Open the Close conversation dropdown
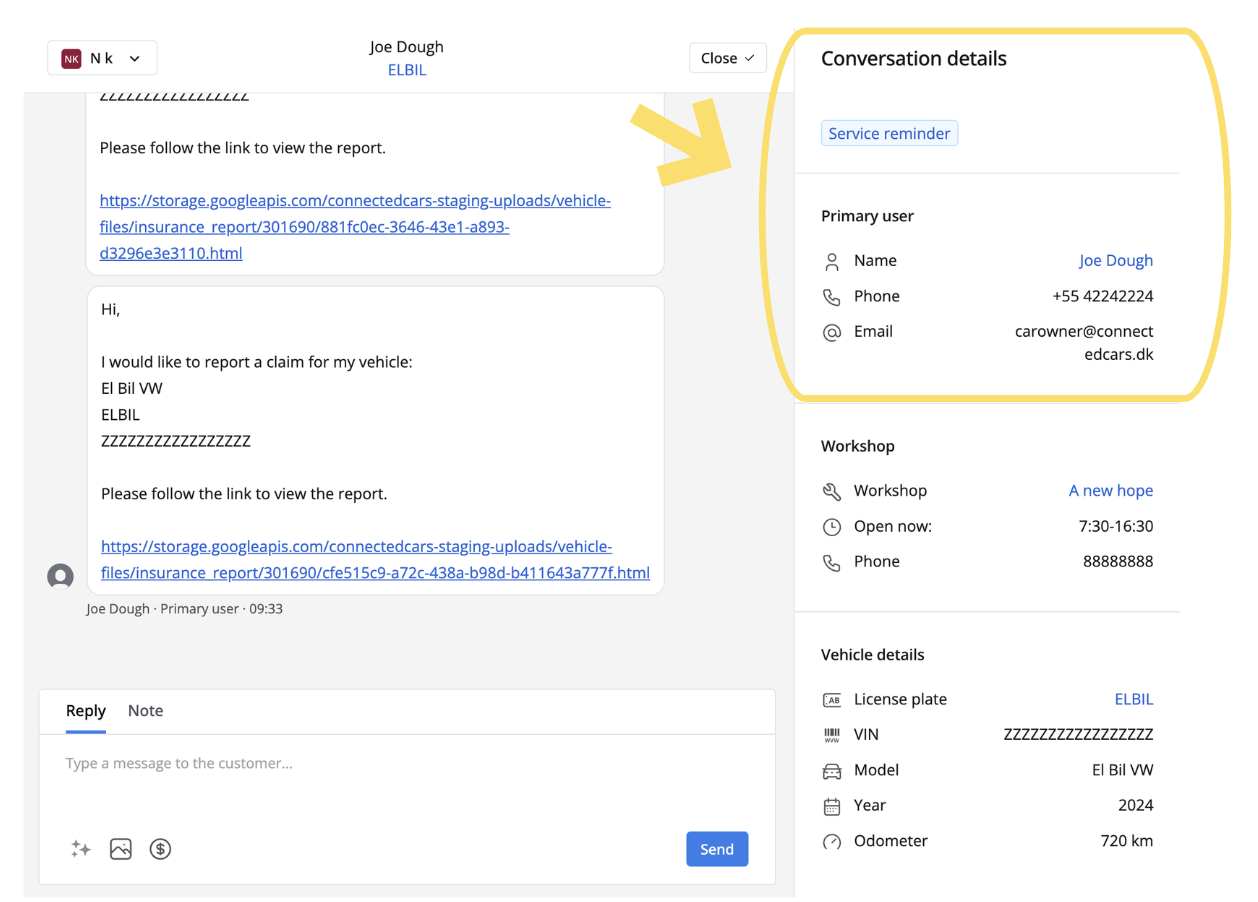Screen dimensions: 1258x902 click(727, 58)
